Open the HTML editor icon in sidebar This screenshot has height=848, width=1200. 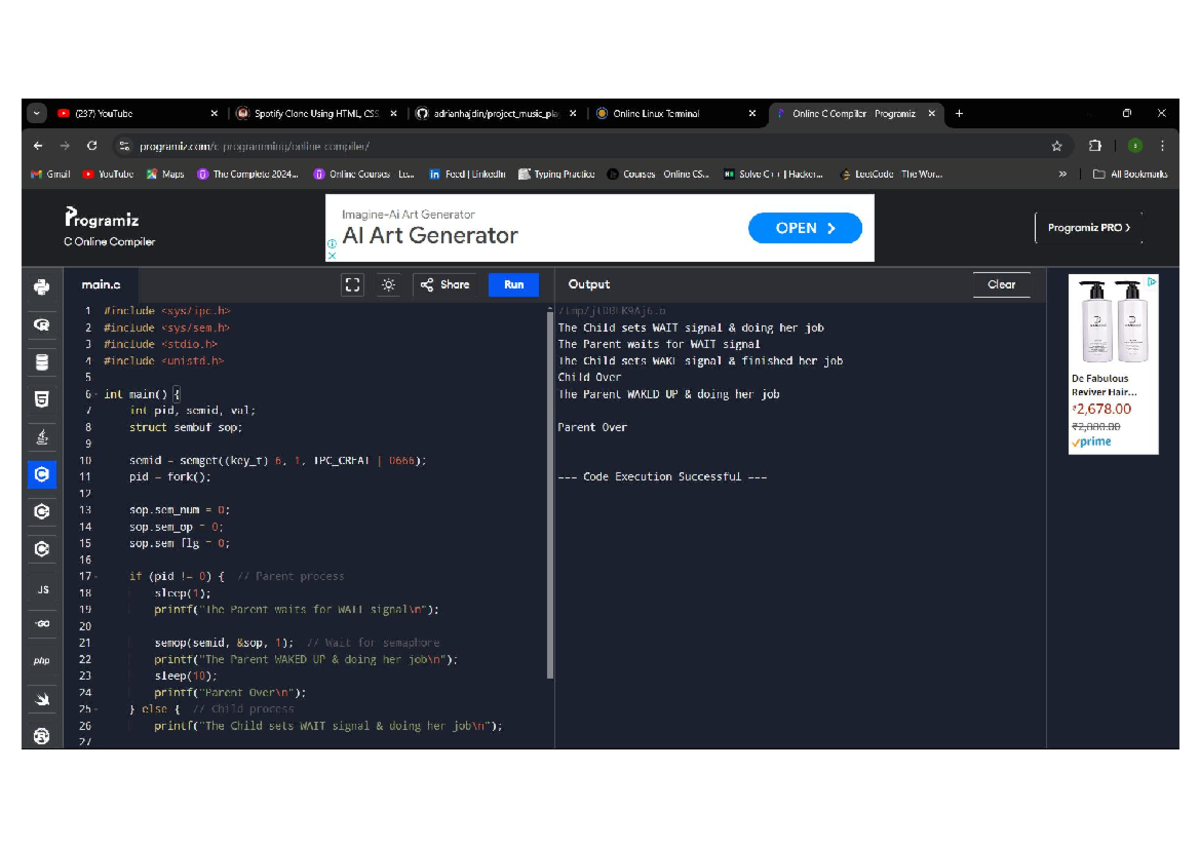tap(41, 400)
